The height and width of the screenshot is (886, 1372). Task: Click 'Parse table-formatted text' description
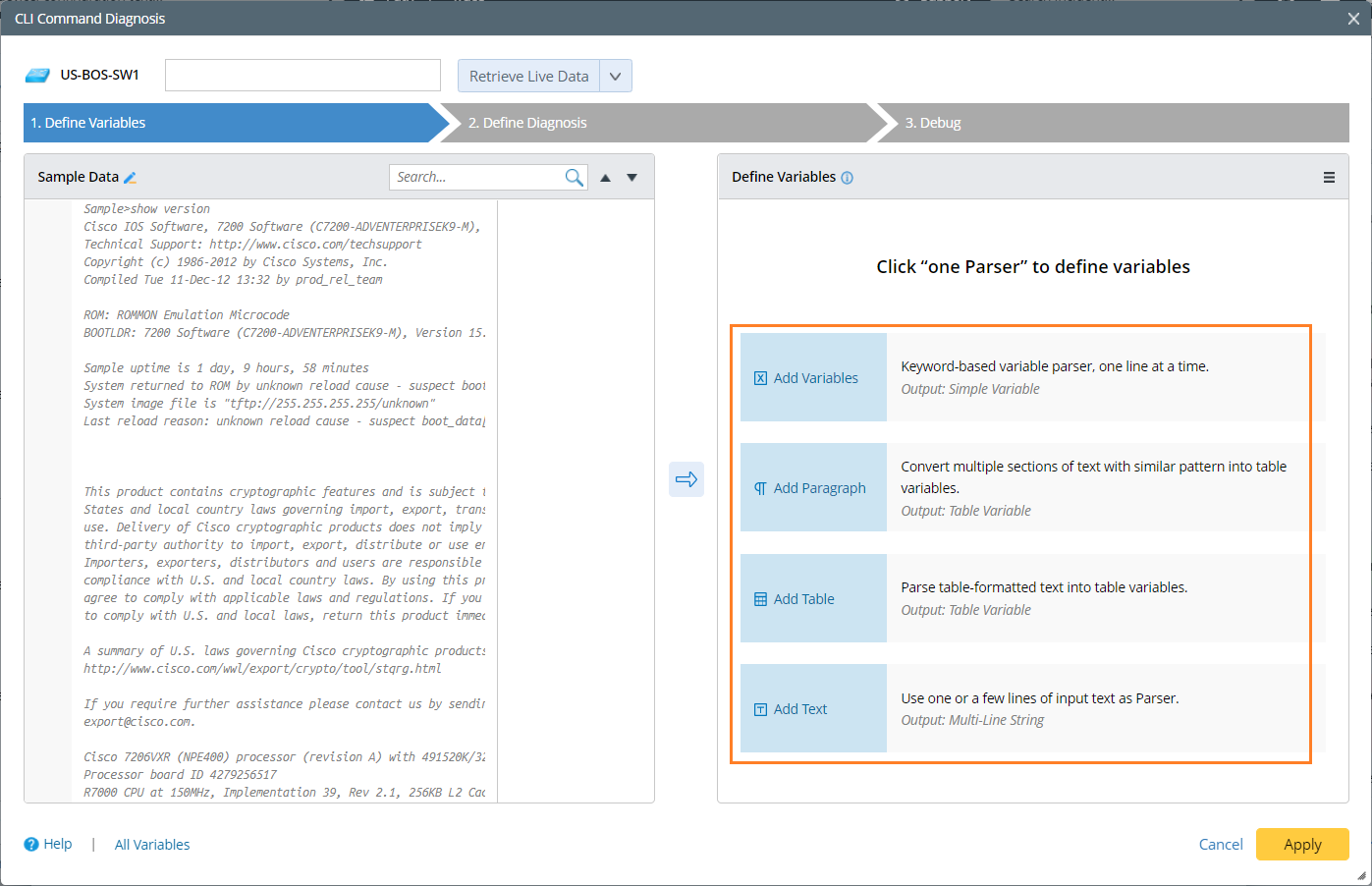coord(1044,587)
